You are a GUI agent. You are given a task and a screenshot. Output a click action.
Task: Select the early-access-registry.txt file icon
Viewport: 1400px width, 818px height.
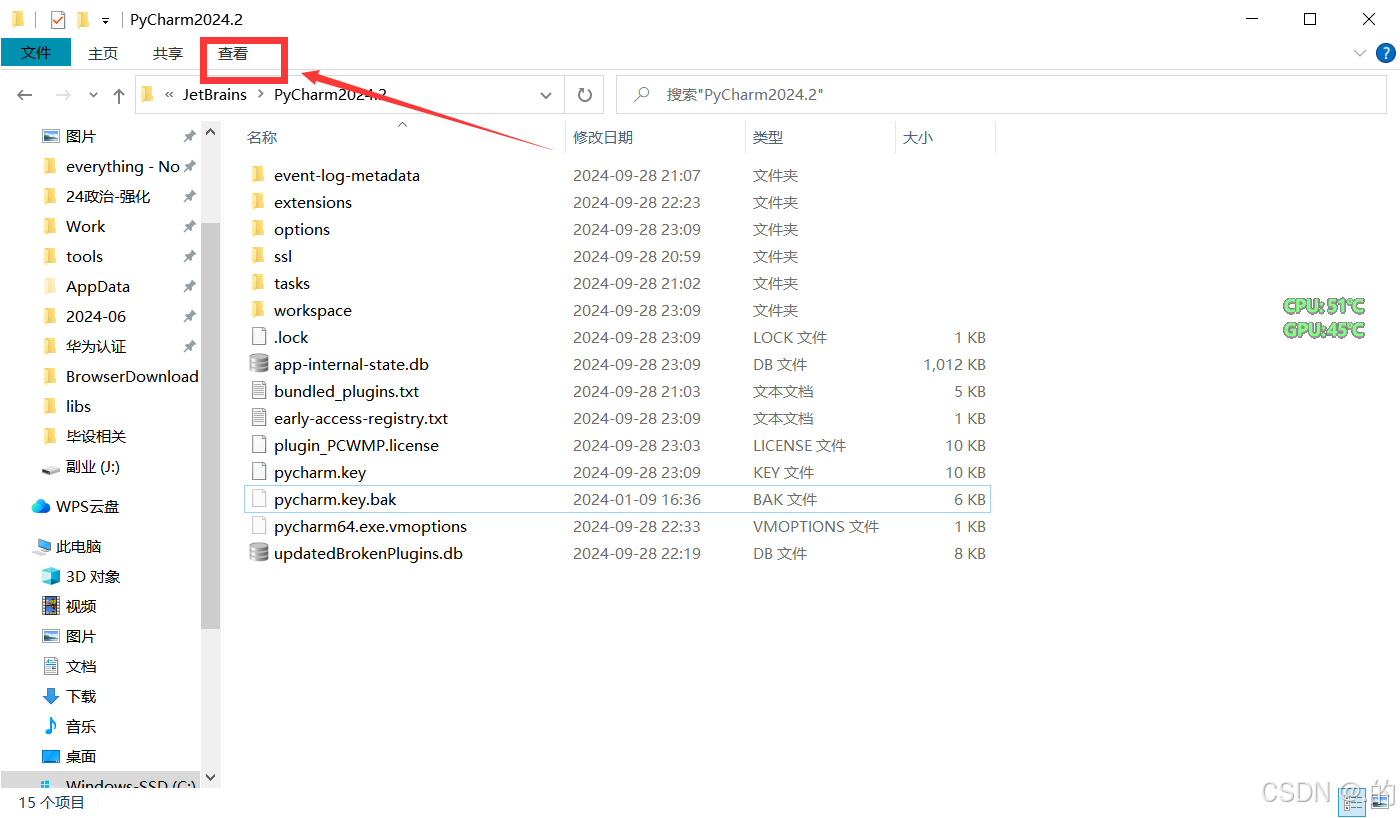258,418
